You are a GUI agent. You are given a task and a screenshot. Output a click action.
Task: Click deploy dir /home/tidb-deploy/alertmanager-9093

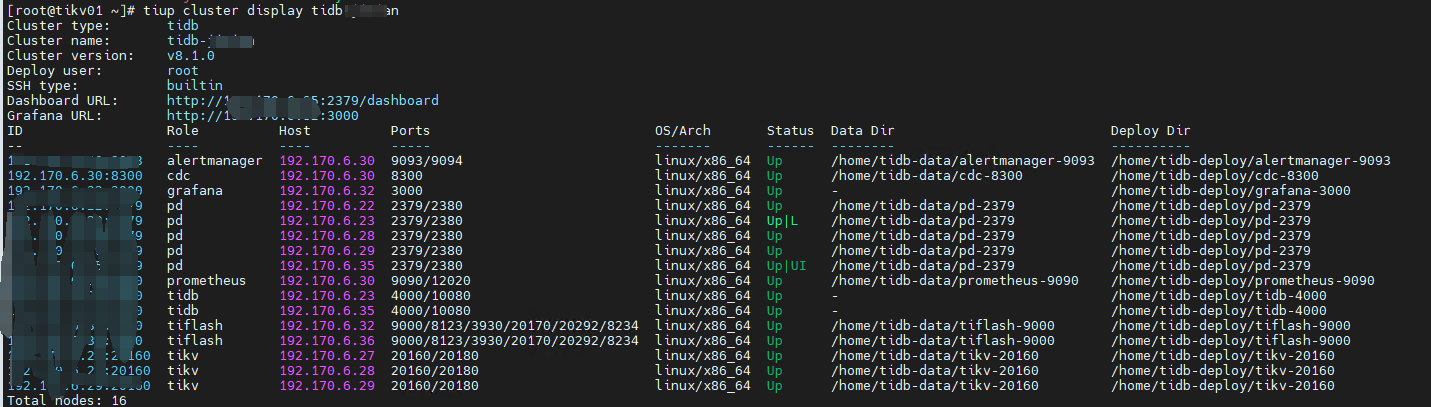tap(1250, 161)
